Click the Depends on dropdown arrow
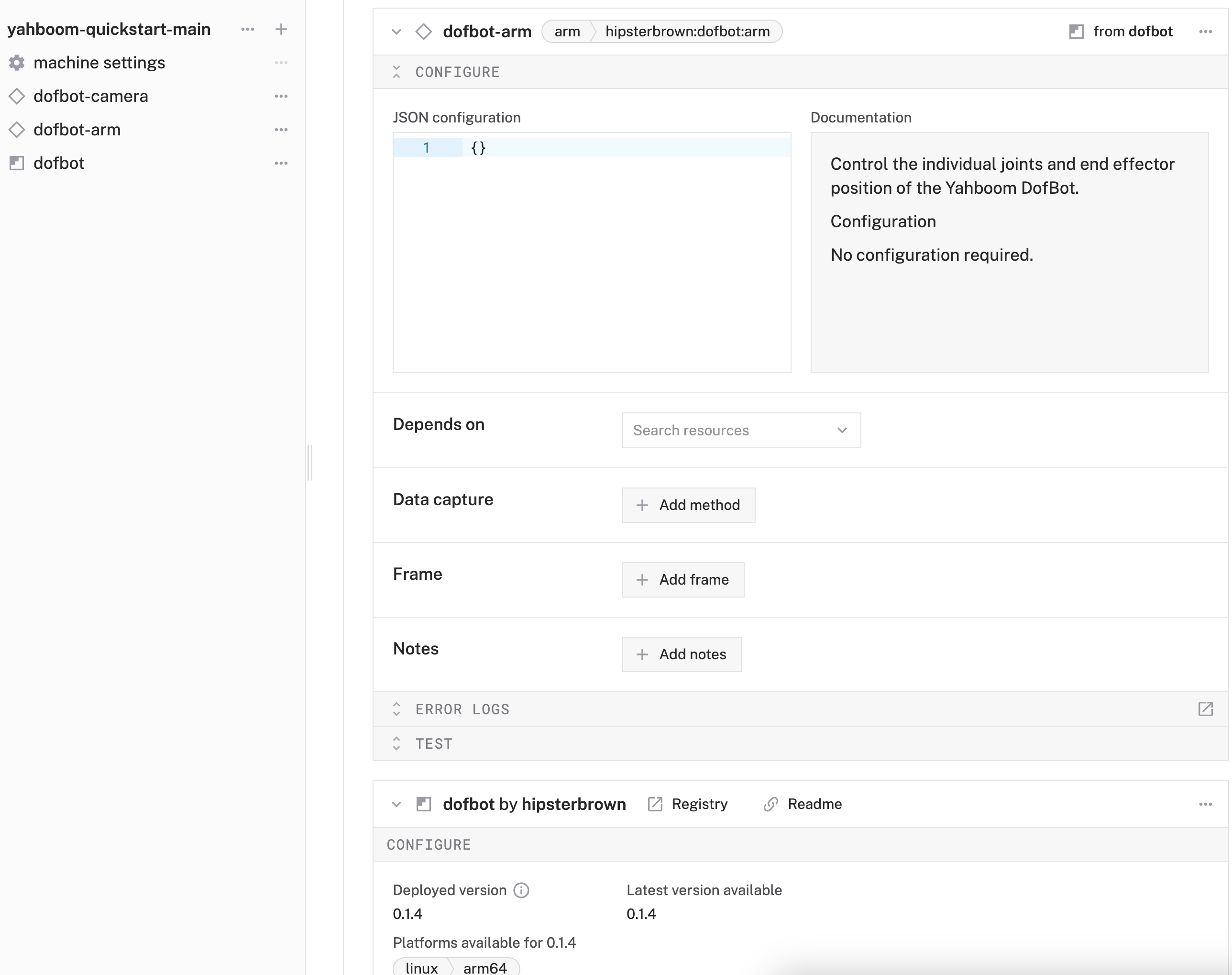 coord(842,431)
